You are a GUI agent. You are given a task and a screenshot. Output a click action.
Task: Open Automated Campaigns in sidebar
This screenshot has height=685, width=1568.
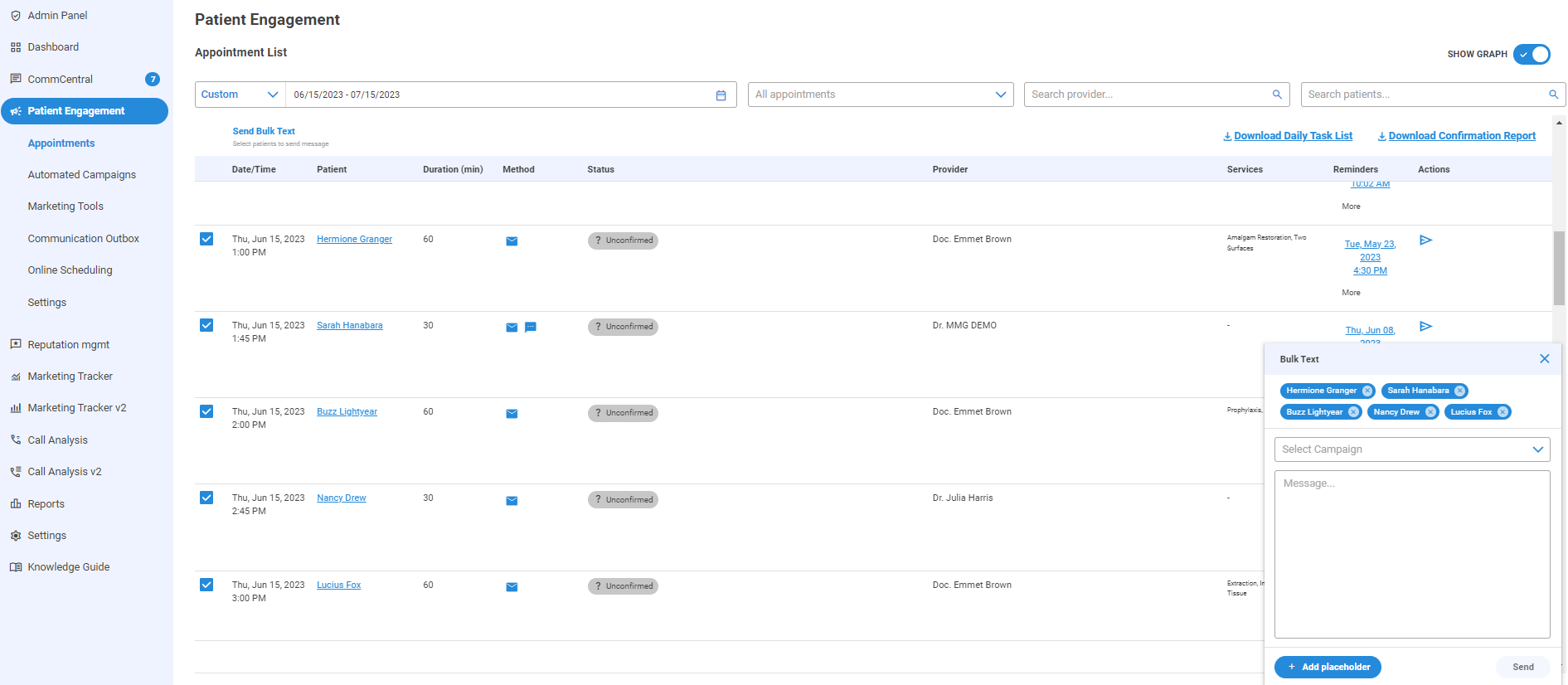pos(81,175)
